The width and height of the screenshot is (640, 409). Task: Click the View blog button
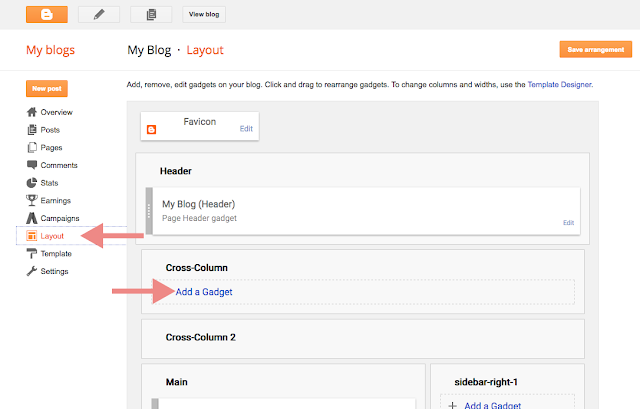pyautogui.click(x=204, y=14)
